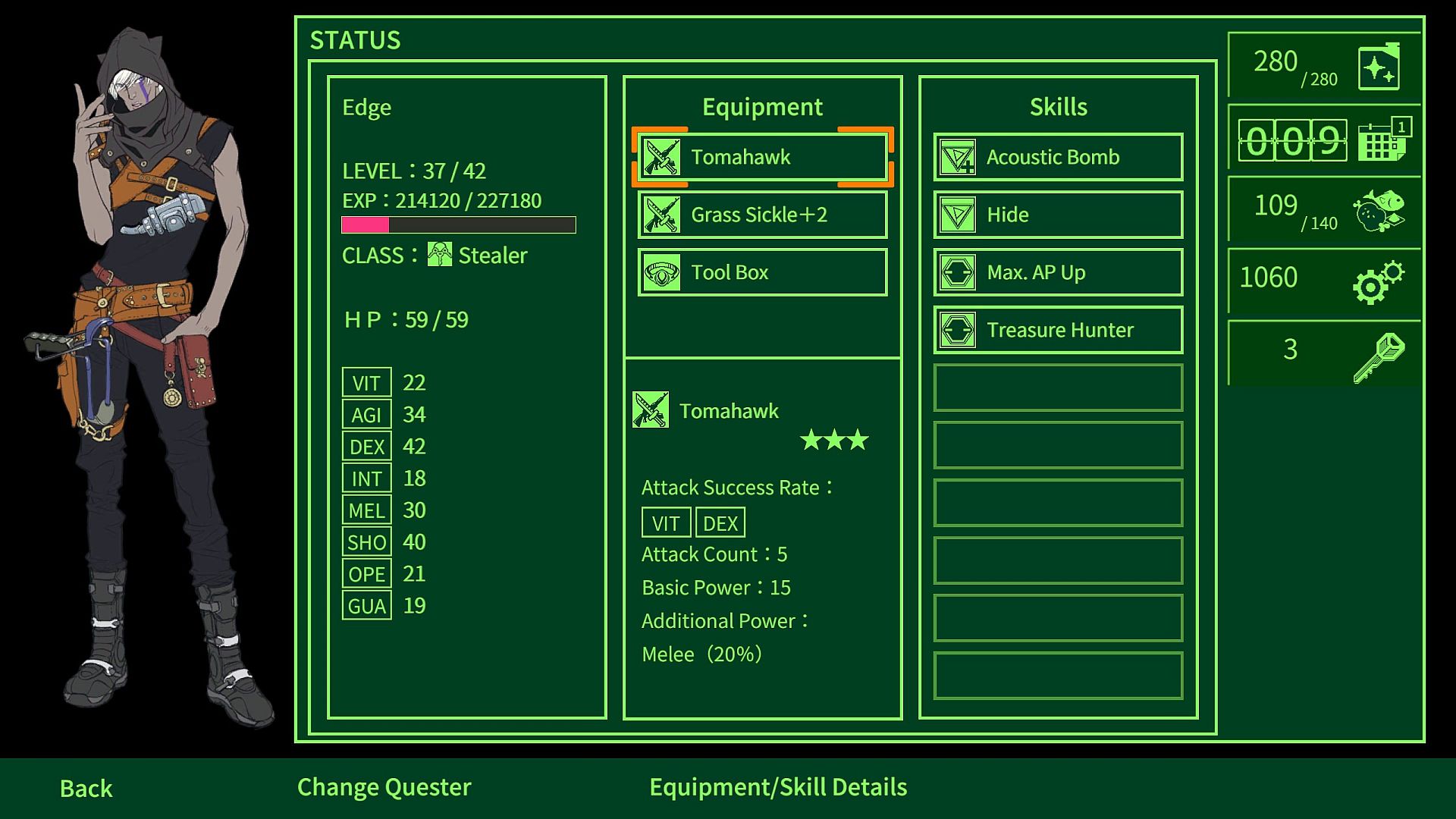Select the Treasure Hunter skill entry
Image resolution: width=1456 pixels, height=819 pixels.
[x=1058, y=331]
